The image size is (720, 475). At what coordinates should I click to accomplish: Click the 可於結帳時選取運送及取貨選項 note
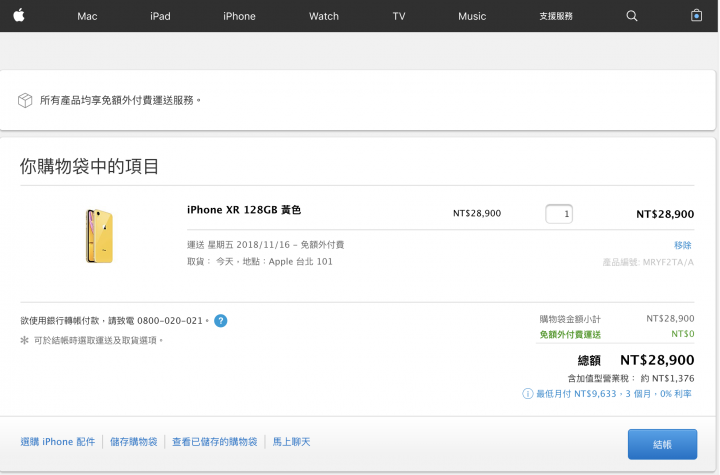pyautogui.click(x=98, y=340)
